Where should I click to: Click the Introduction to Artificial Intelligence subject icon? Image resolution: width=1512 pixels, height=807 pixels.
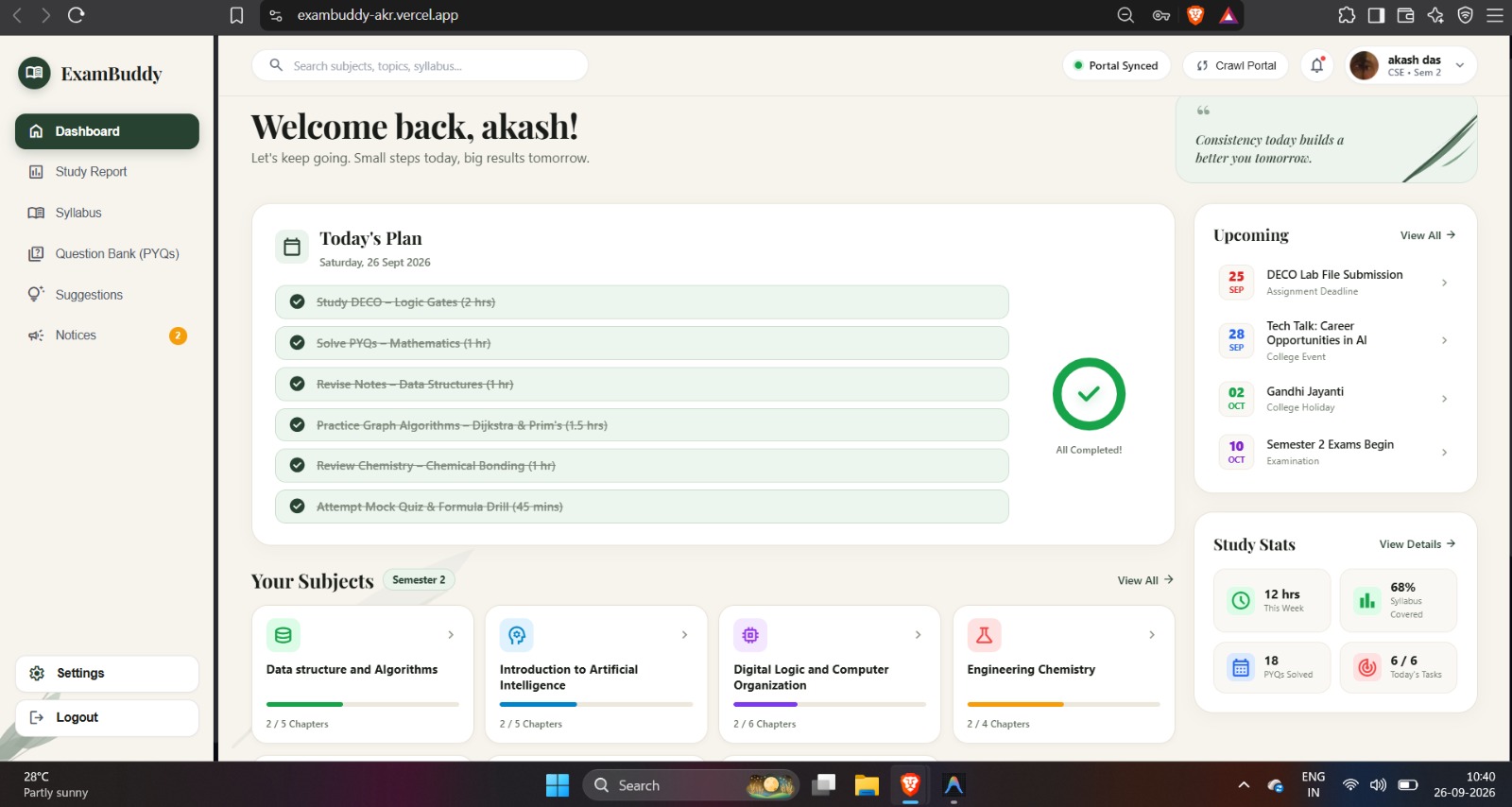point(517,635)
